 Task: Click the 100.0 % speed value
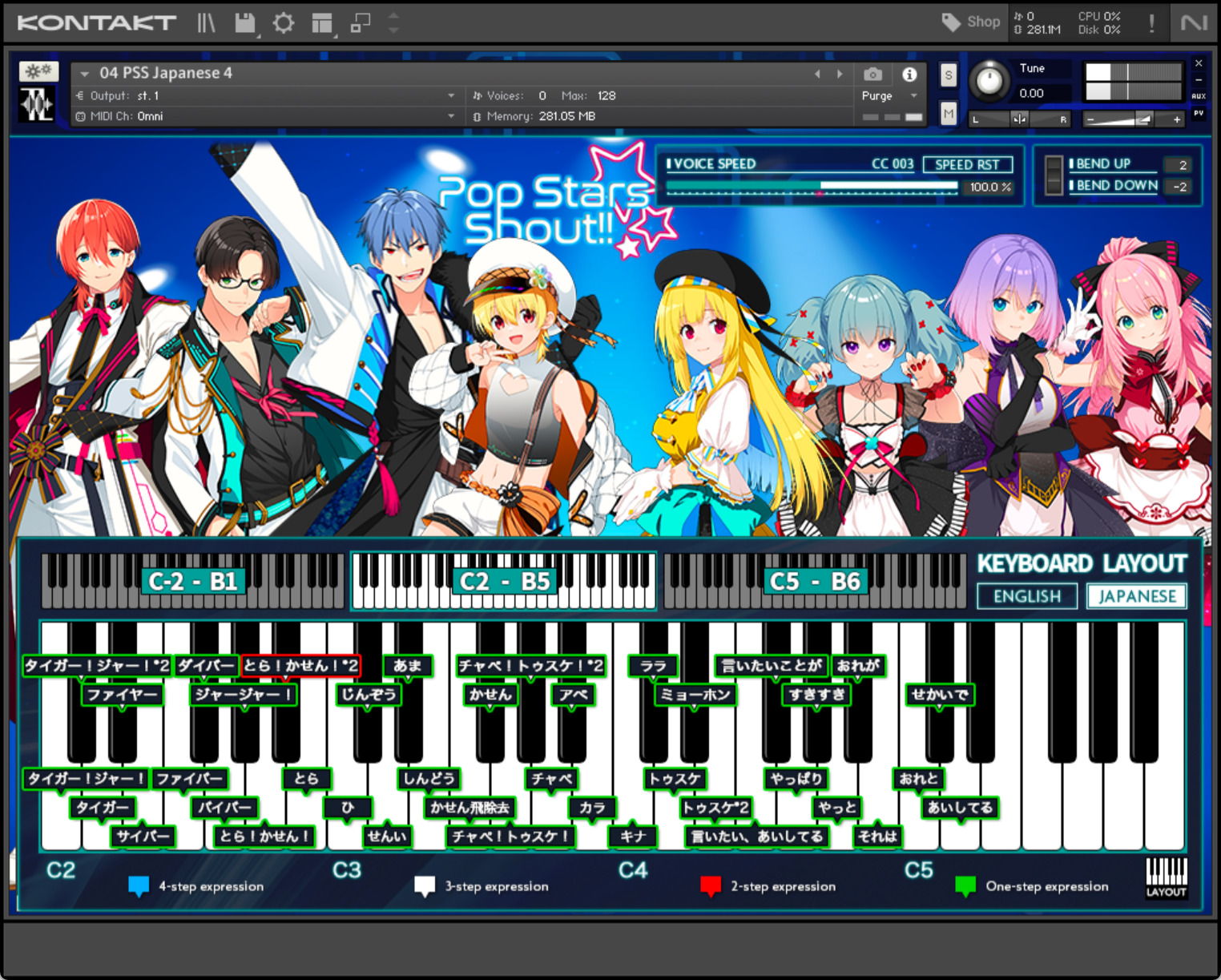click(x=991, y=187)
